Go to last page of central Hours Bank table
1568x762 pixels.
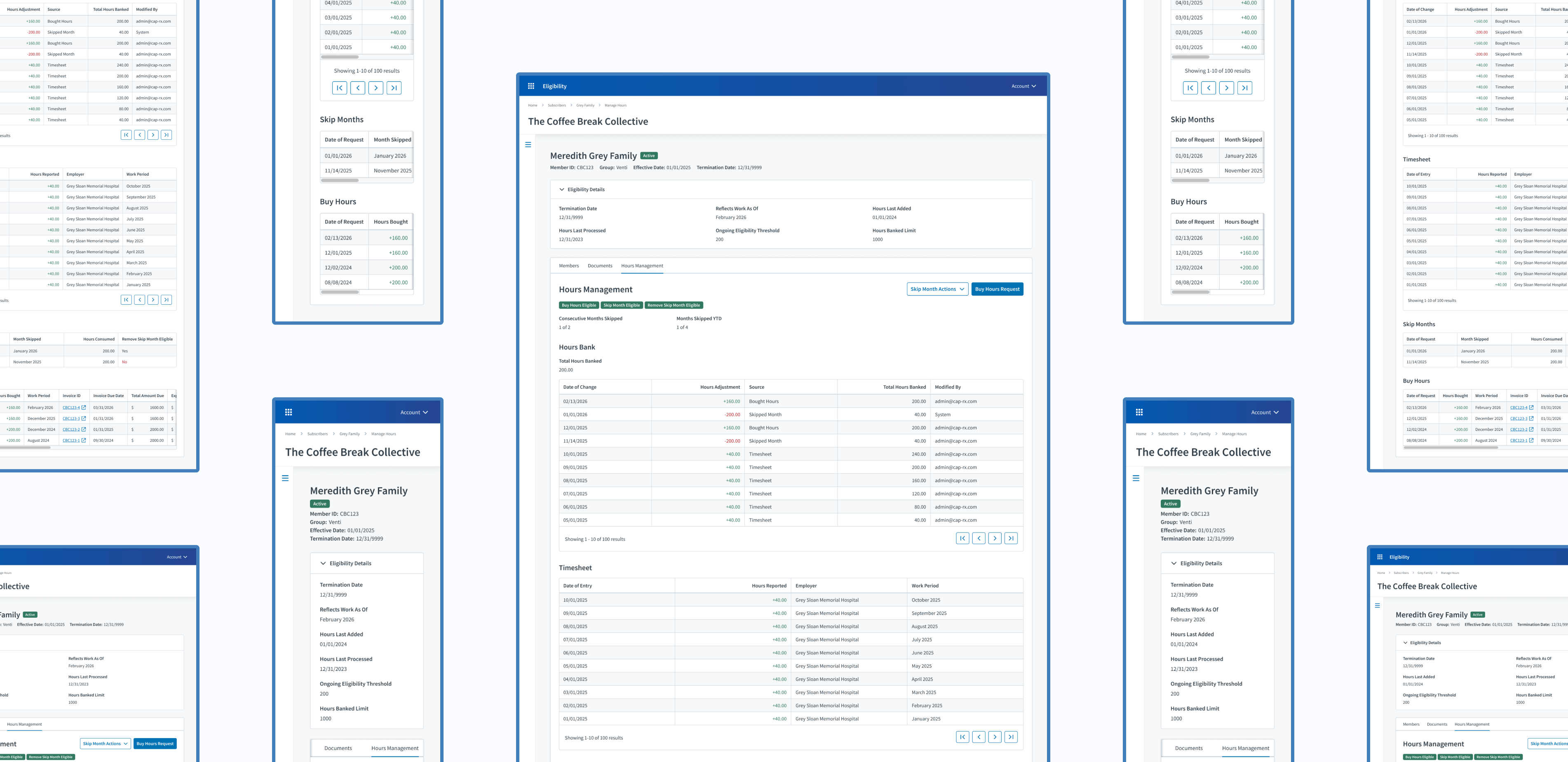click(x=1011, y=539)
